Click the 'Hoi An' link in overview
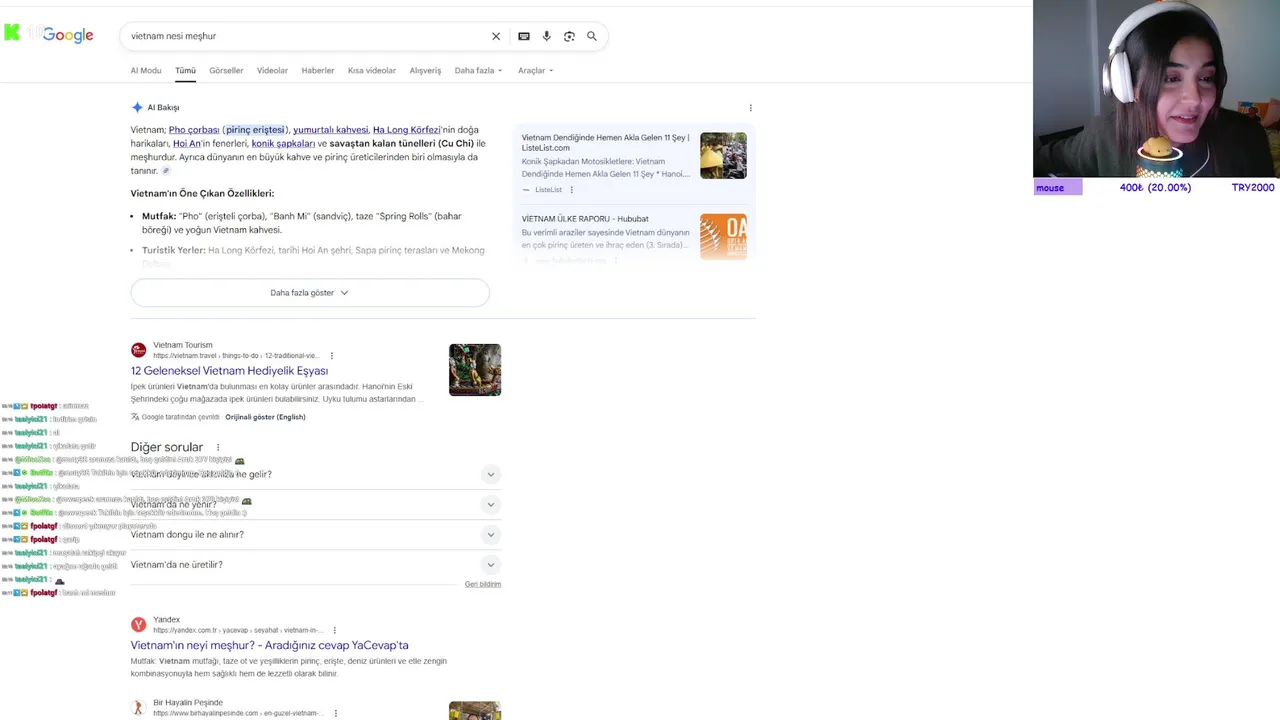The height and width of the screenshot is (720, 1280). 187,144
